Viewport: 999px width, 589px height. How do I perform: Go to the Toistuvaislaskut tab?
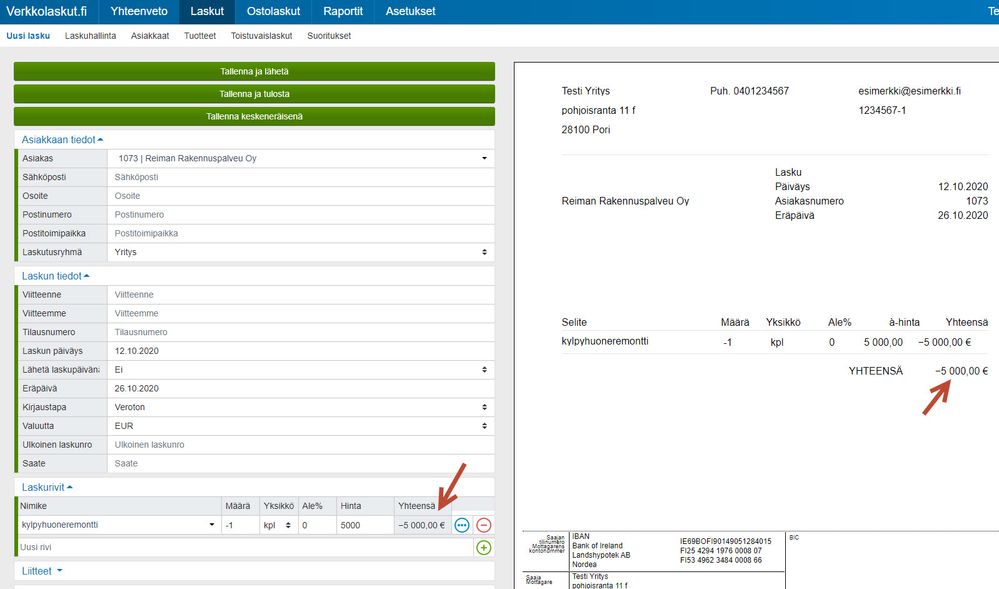tap(261, 36)
